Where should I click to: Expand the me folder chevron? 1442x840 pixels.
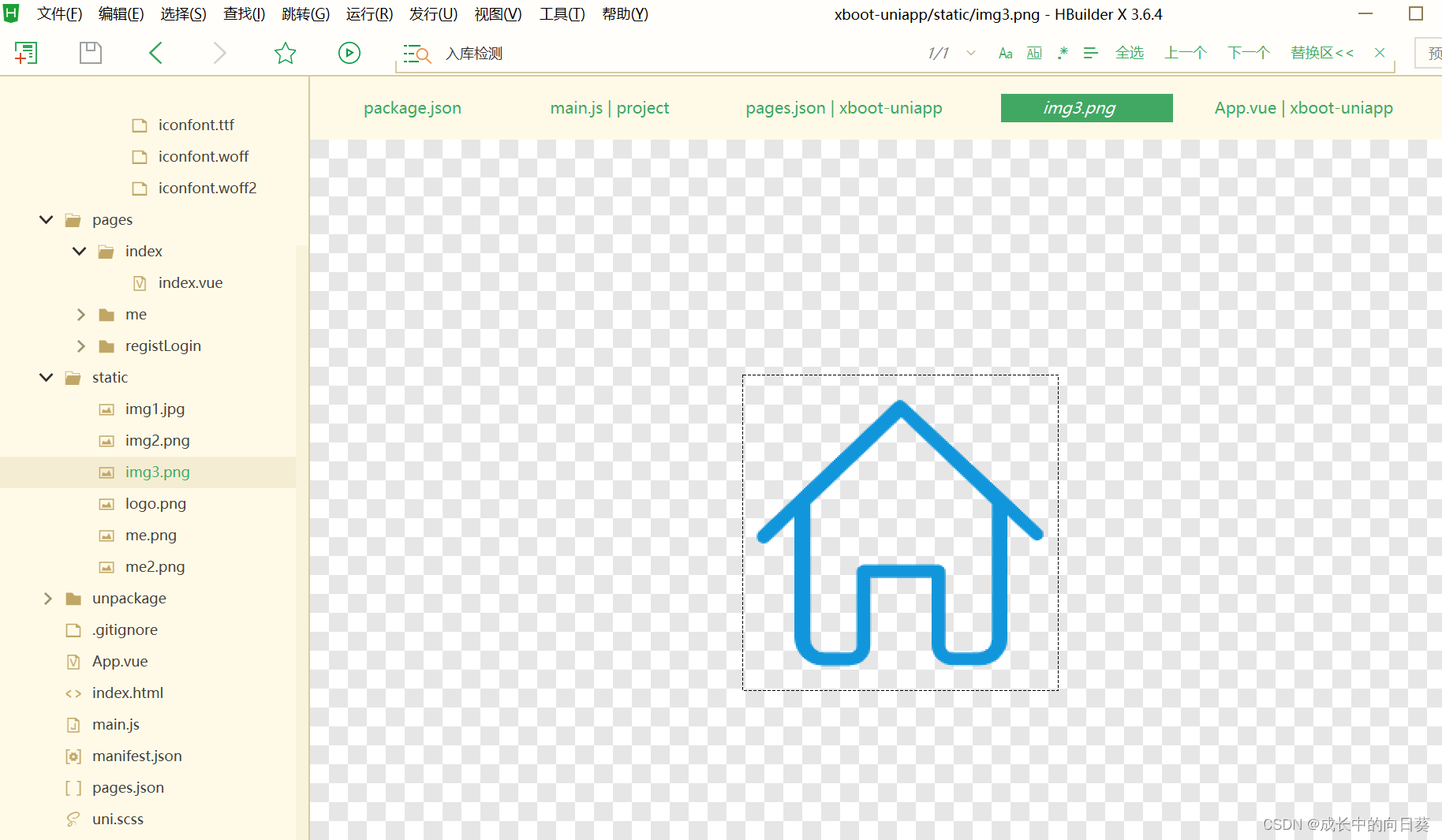click(x=80, y=314)
